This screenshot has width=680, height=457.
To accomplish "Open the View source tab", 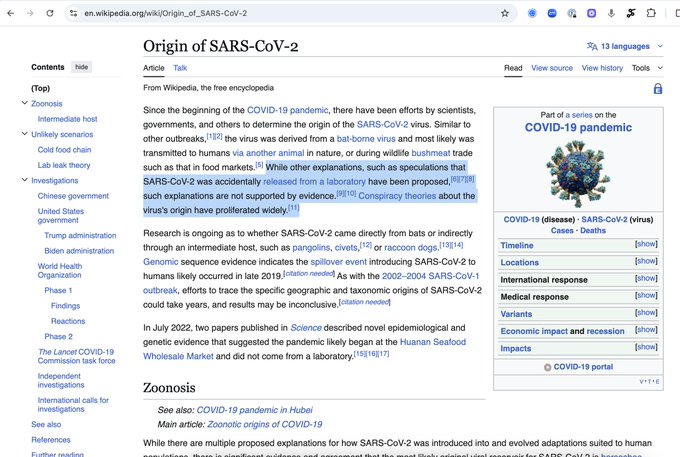I will point(552,68).
